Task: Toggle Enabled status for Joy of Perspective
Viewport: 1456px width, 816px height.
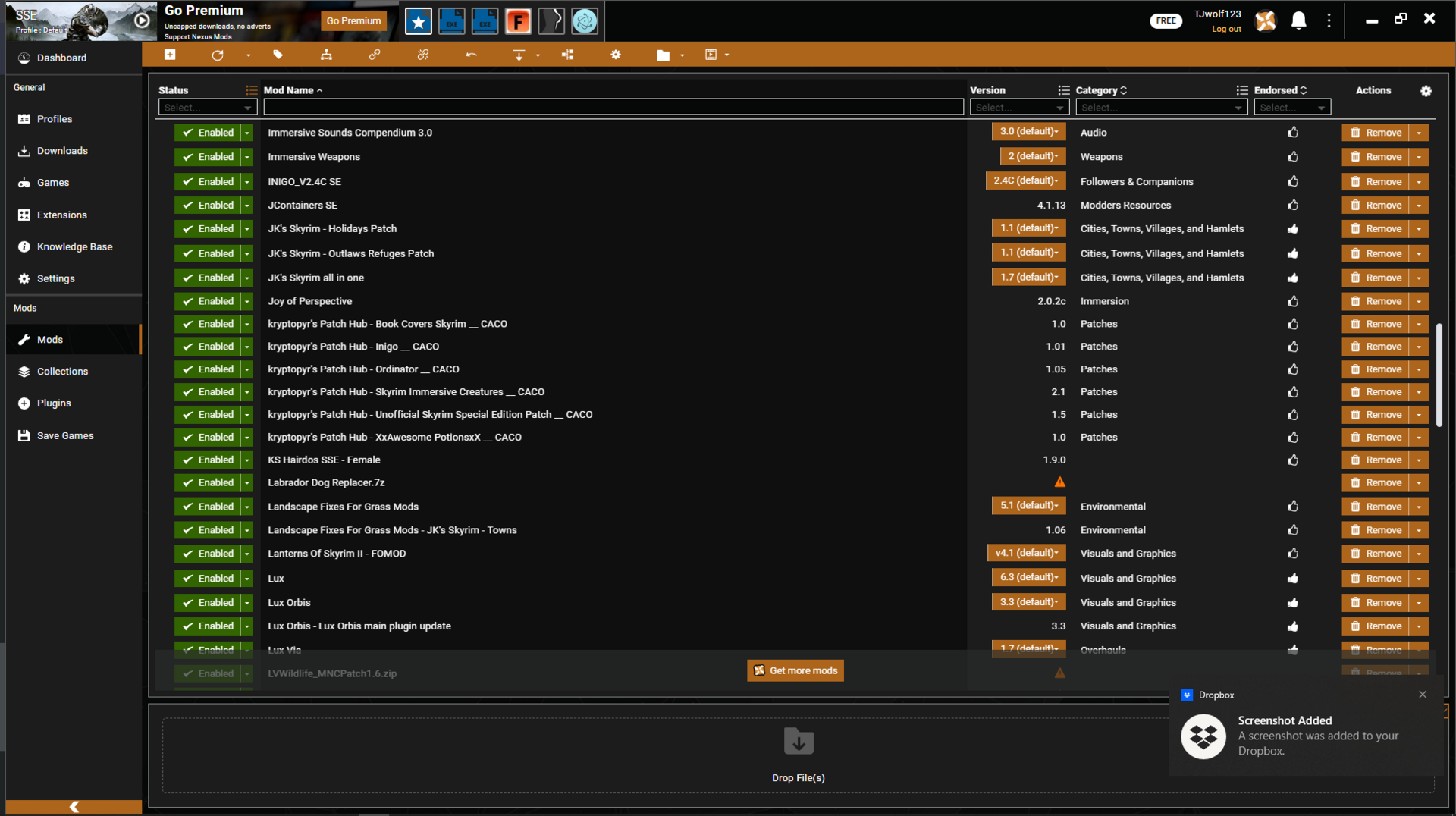Action: pos(206,301)
